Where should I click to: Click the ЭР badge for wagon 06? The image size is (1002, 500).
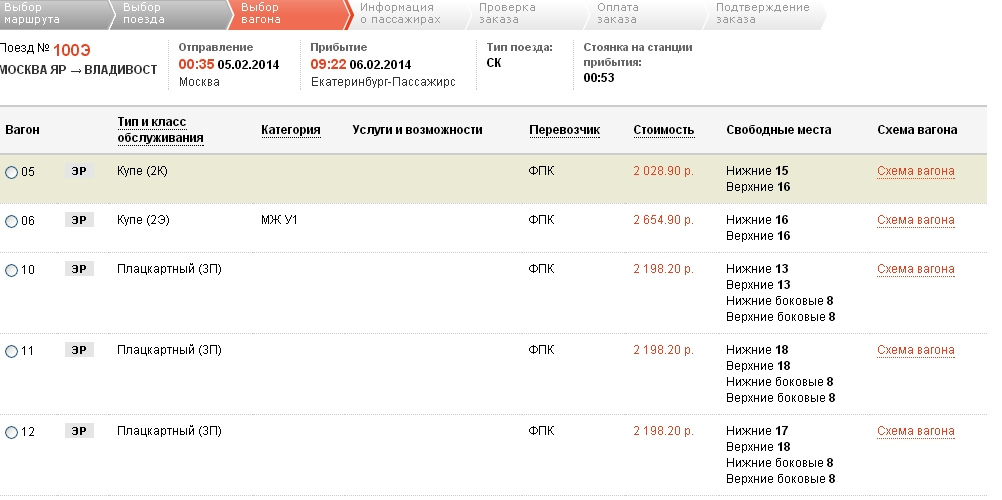tap(79, 220)
